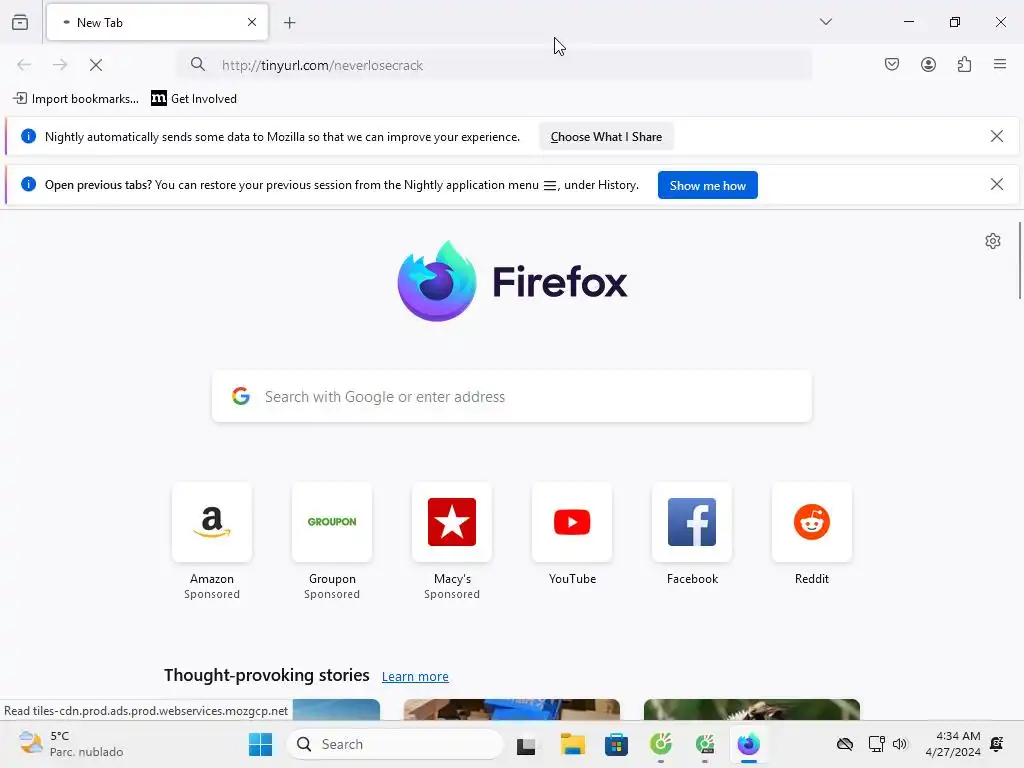The image size is (1024, 768).
Task: Open the Windows Start menu
Action: point(261,744)
